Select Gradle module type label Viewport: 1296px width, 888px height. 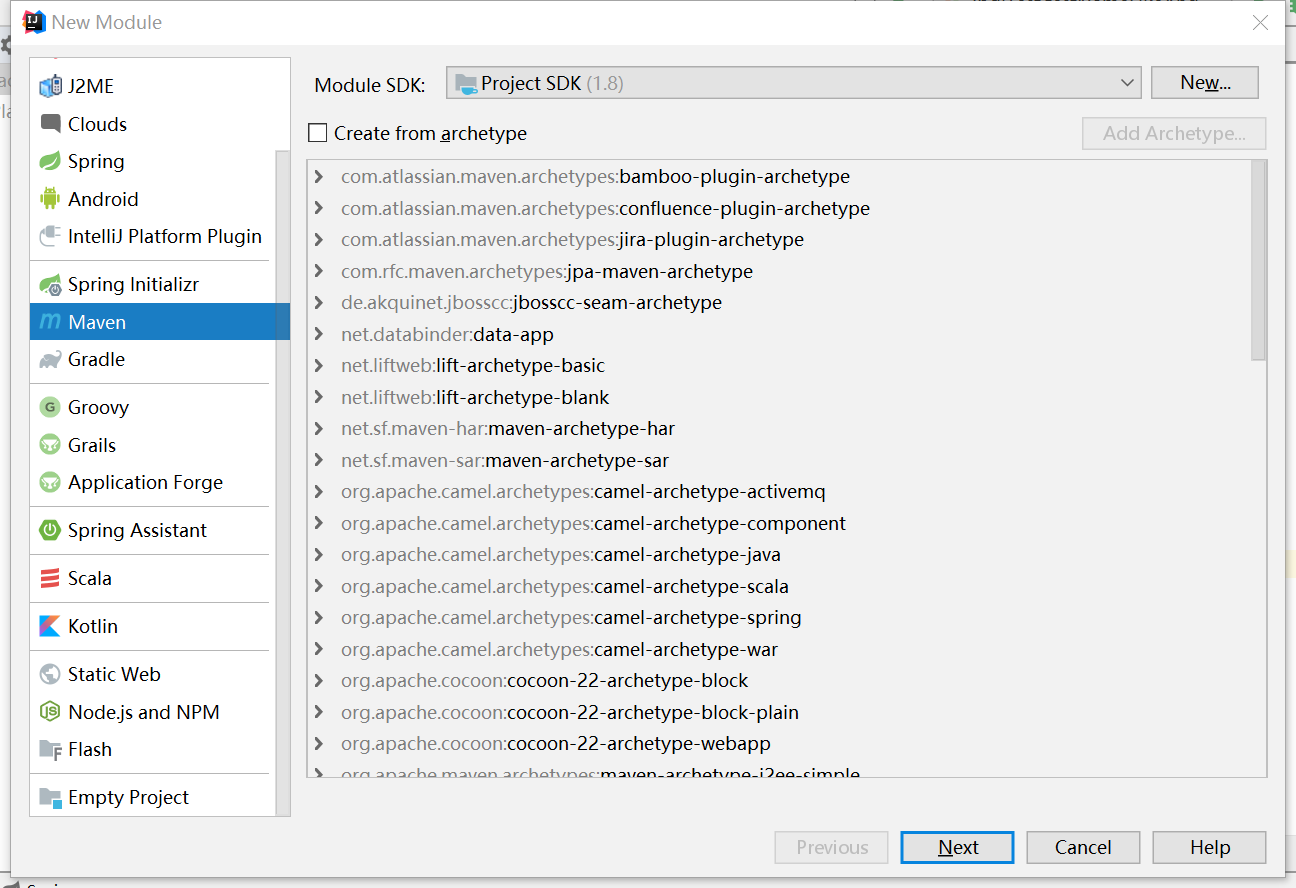point(96,360)
